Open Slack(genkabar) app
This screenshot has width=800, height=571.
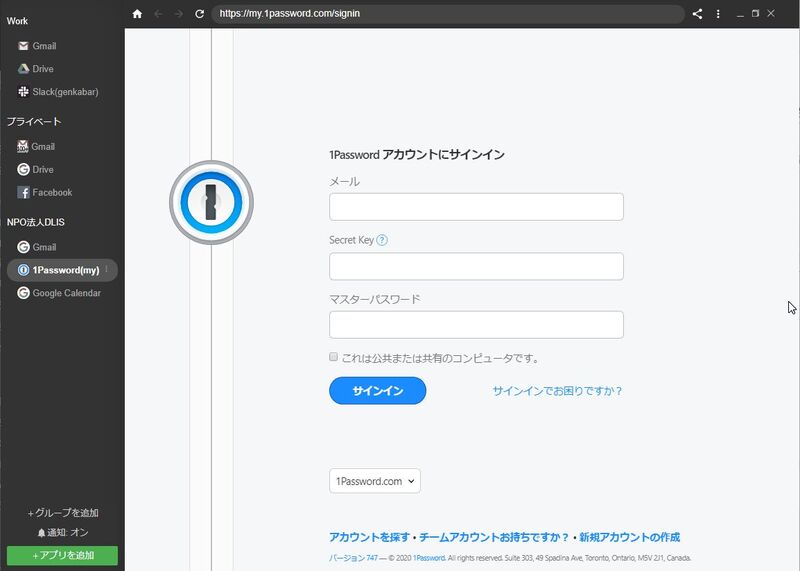(x=58, y=92)
